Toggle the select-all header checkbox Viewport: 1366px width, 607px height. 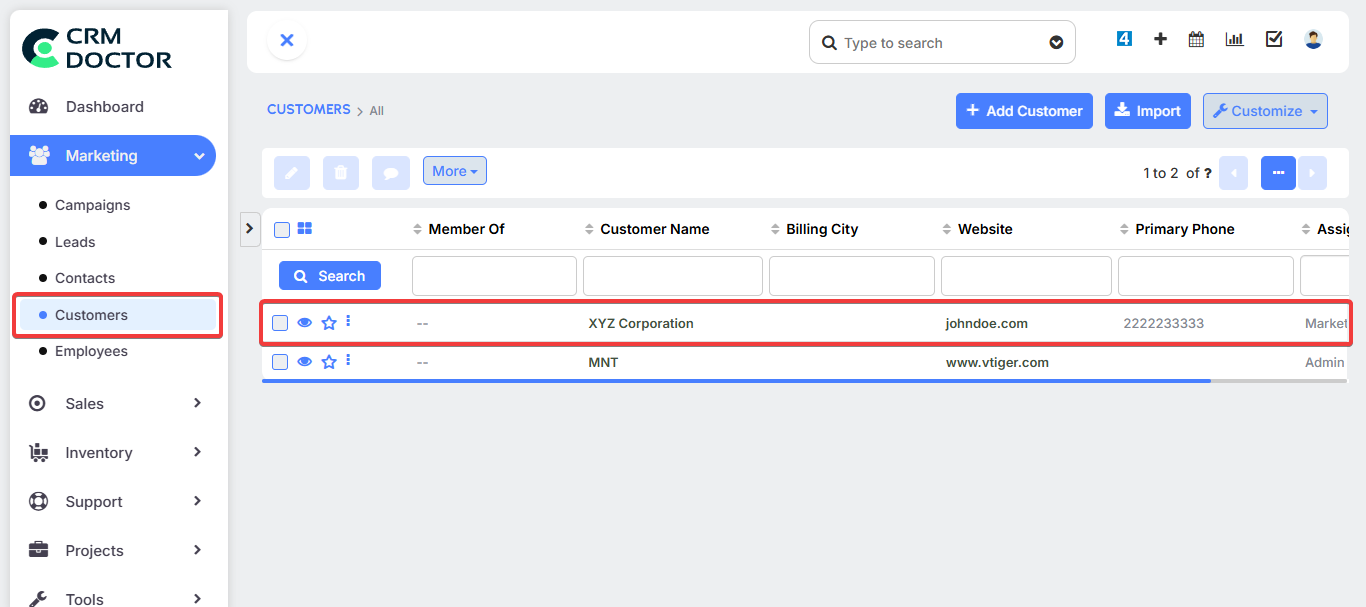point(282,230)
